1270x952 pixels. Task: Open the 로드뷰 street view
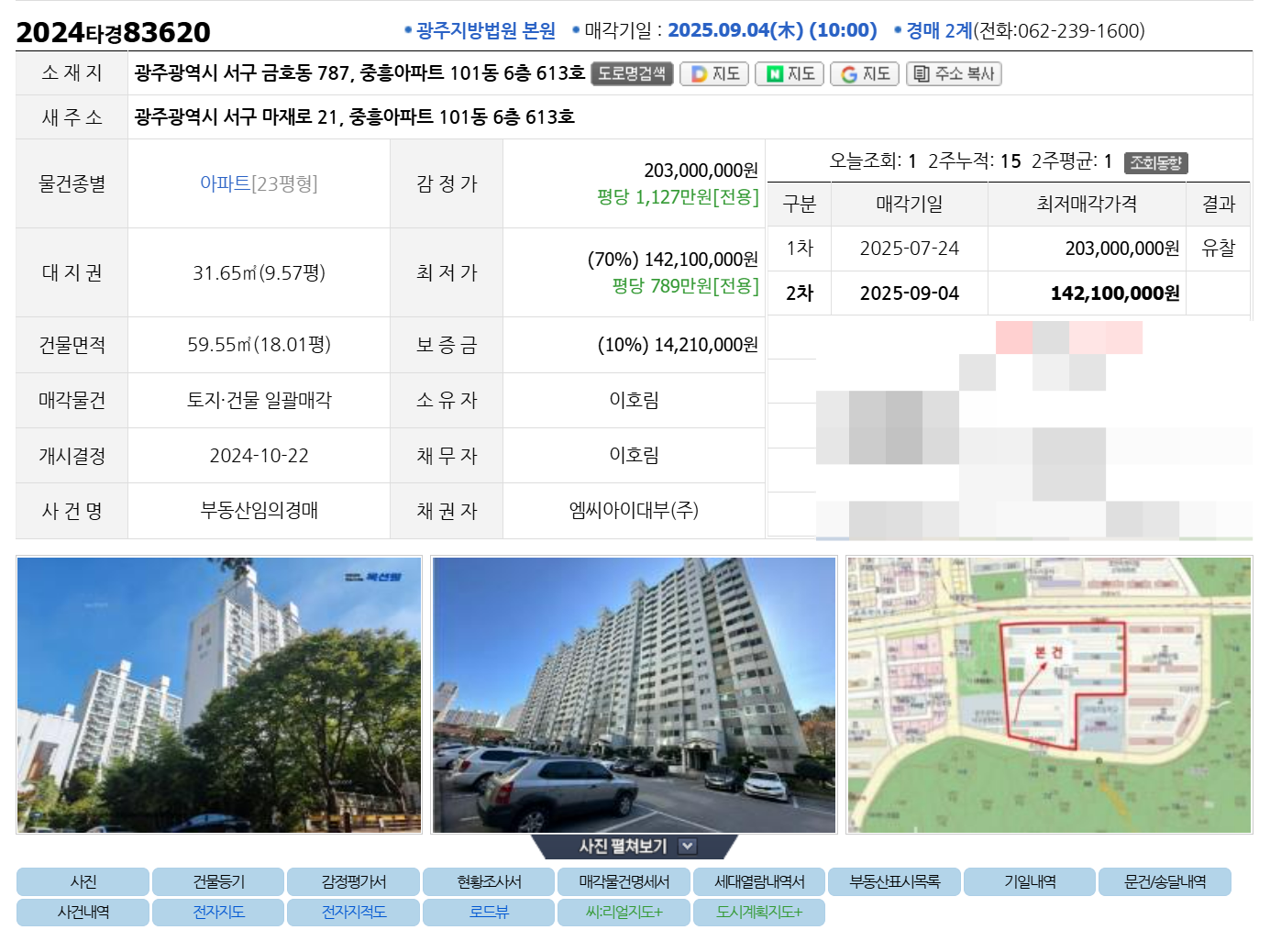click(488, 912)
